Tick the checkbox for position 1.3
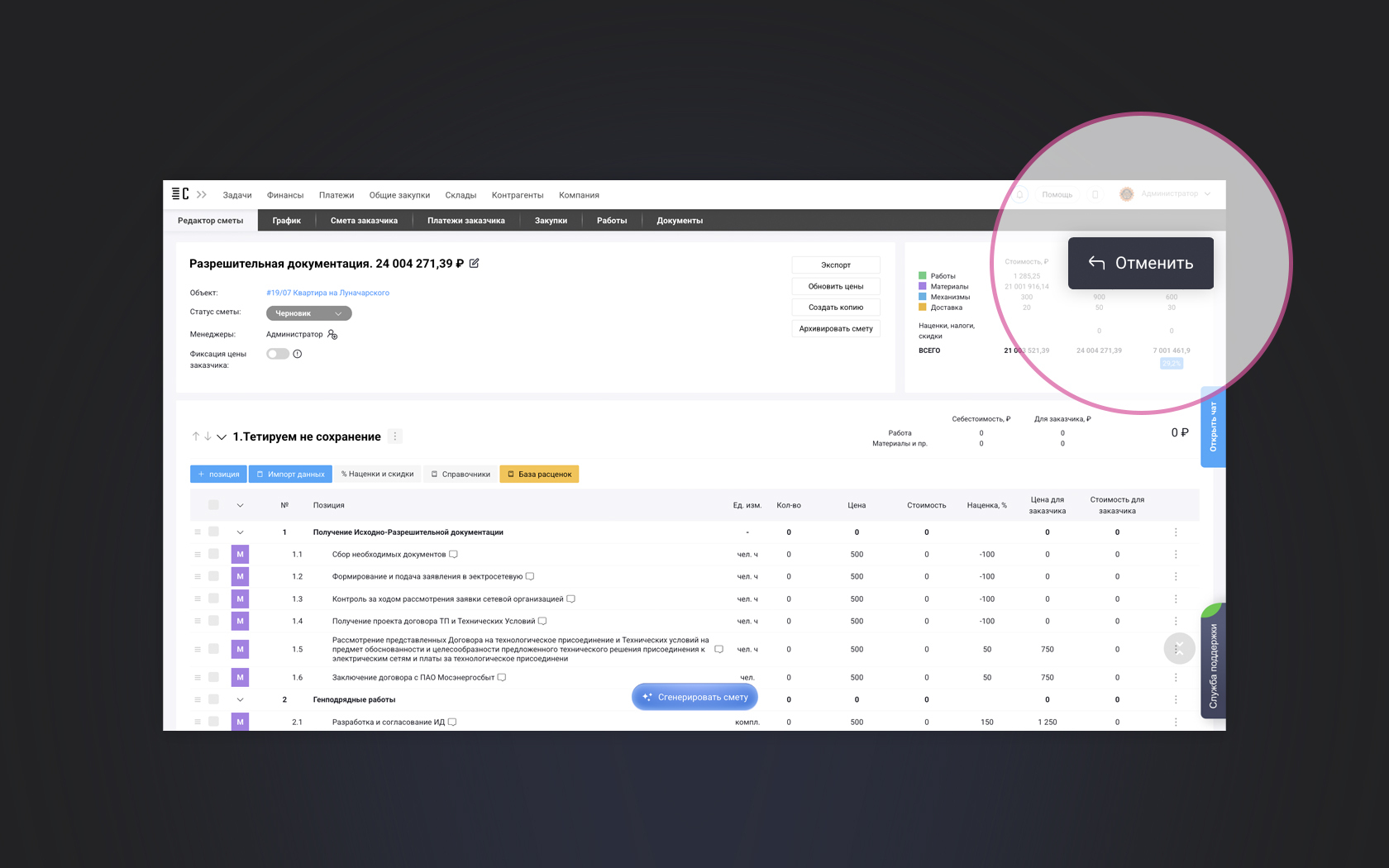This screenshot has width=1389, height=868. [213, 599]
